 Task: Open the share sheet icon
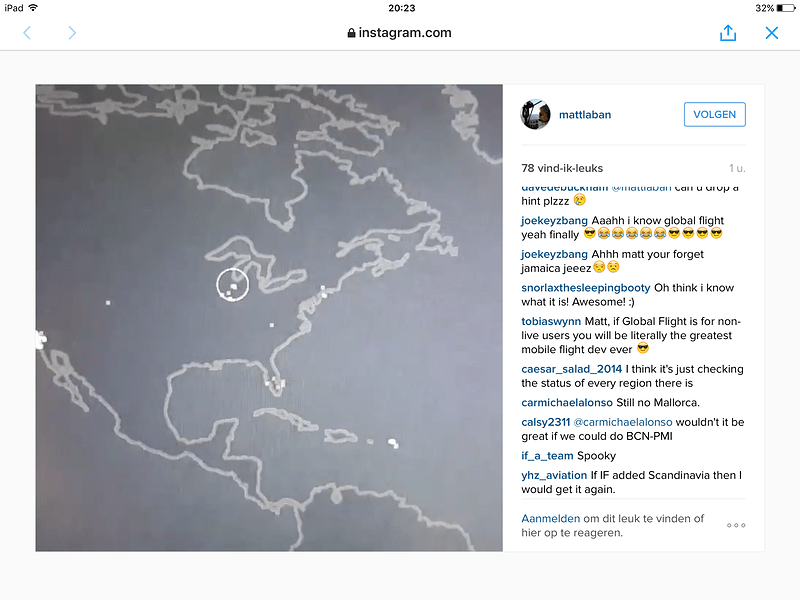coord(728,33)
